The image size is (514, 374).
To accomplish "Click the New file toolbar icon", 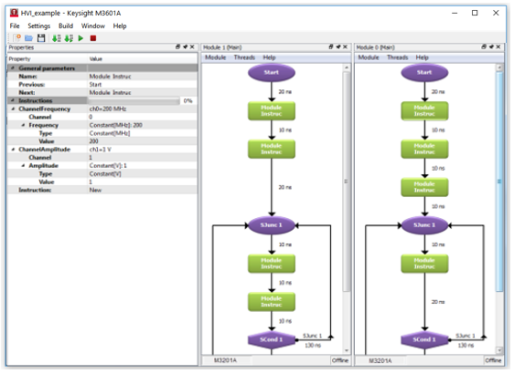I will [x=17, y=38].
